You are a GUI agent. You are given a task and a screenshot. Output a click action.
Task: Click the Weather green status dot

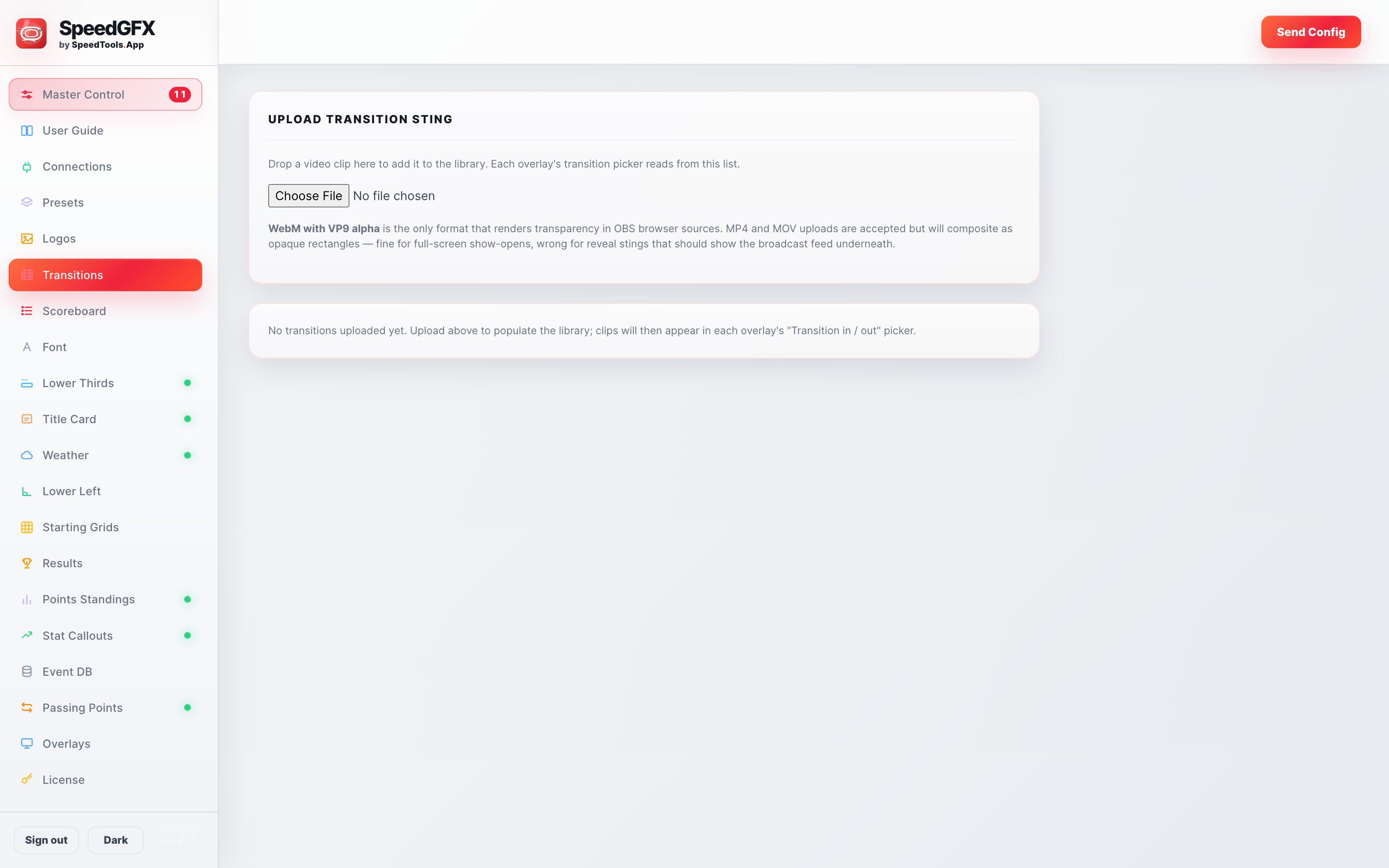(187, 455)
